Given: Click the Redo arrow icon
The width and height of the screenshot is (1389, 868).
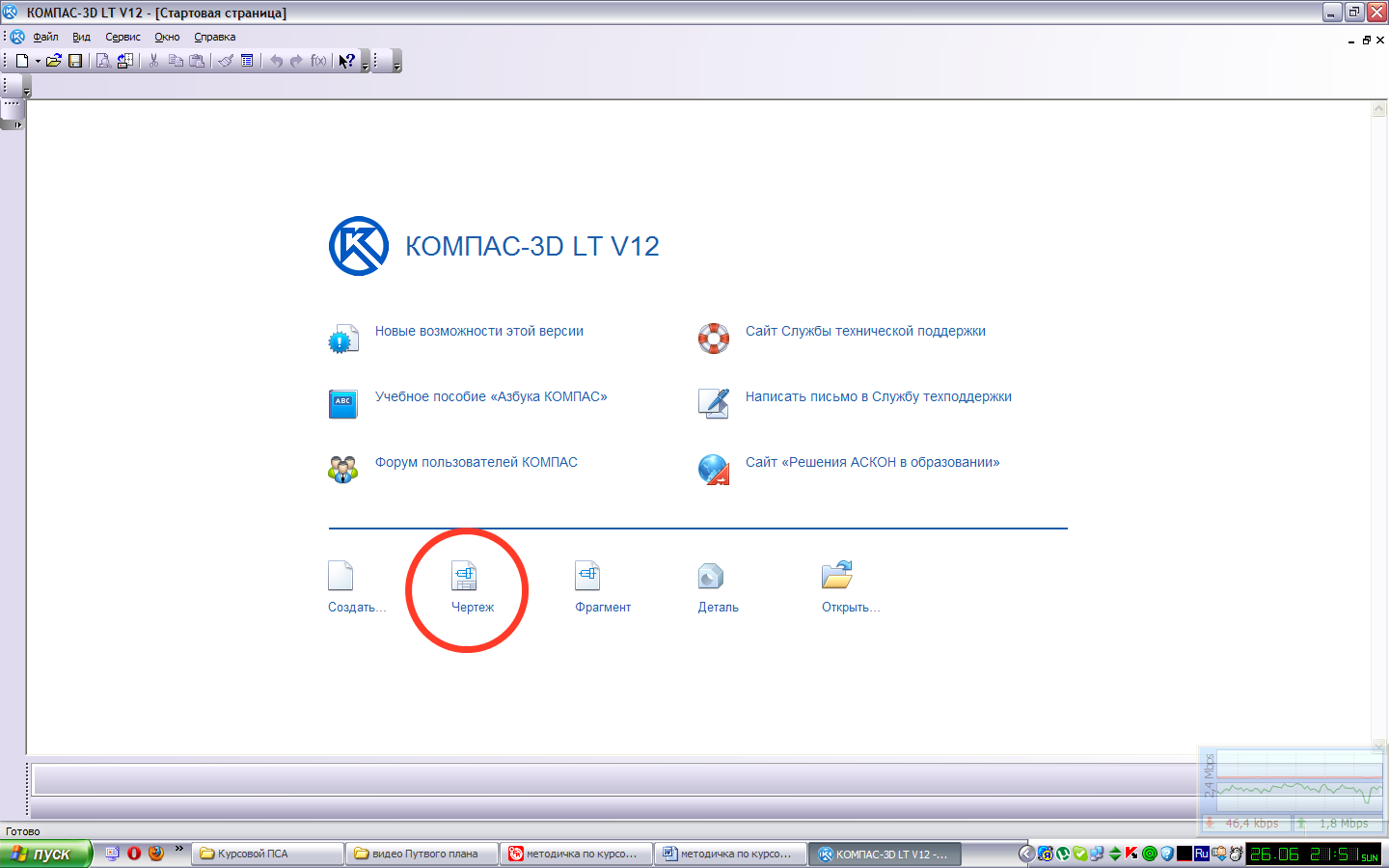Looking at the screenshot, I should tap(296, 61).
